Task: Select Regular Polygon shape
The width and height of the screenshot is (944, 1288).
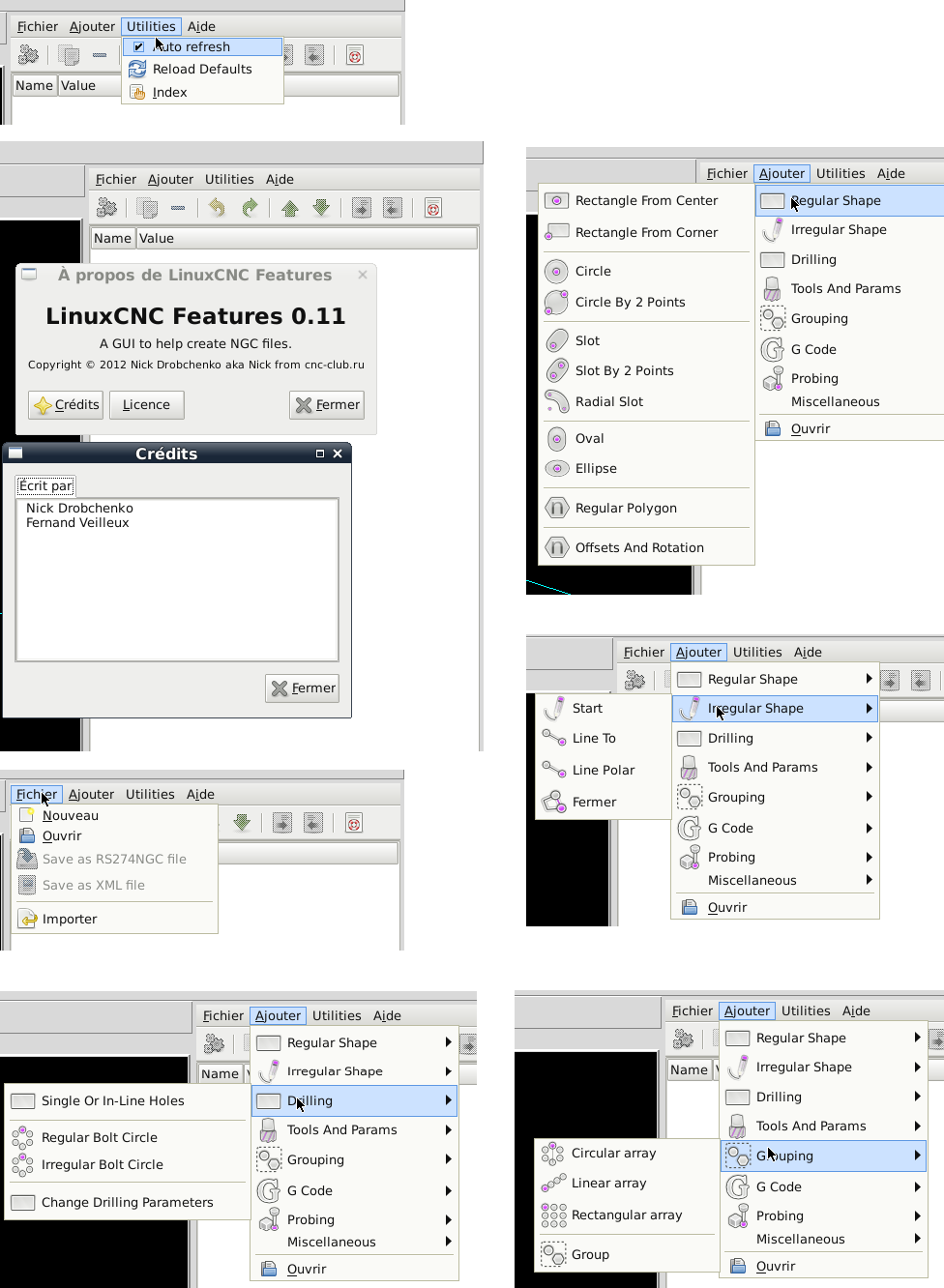Action: coord(625,509)
